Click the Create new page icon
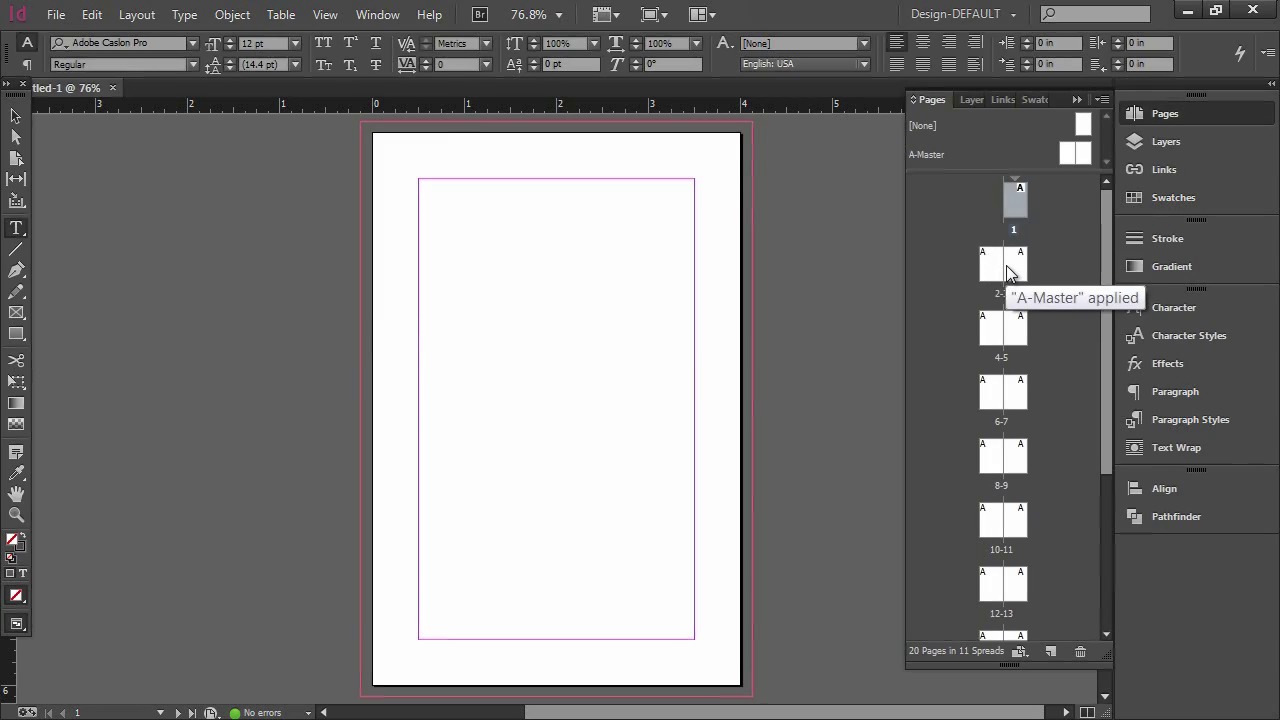 1050,652
